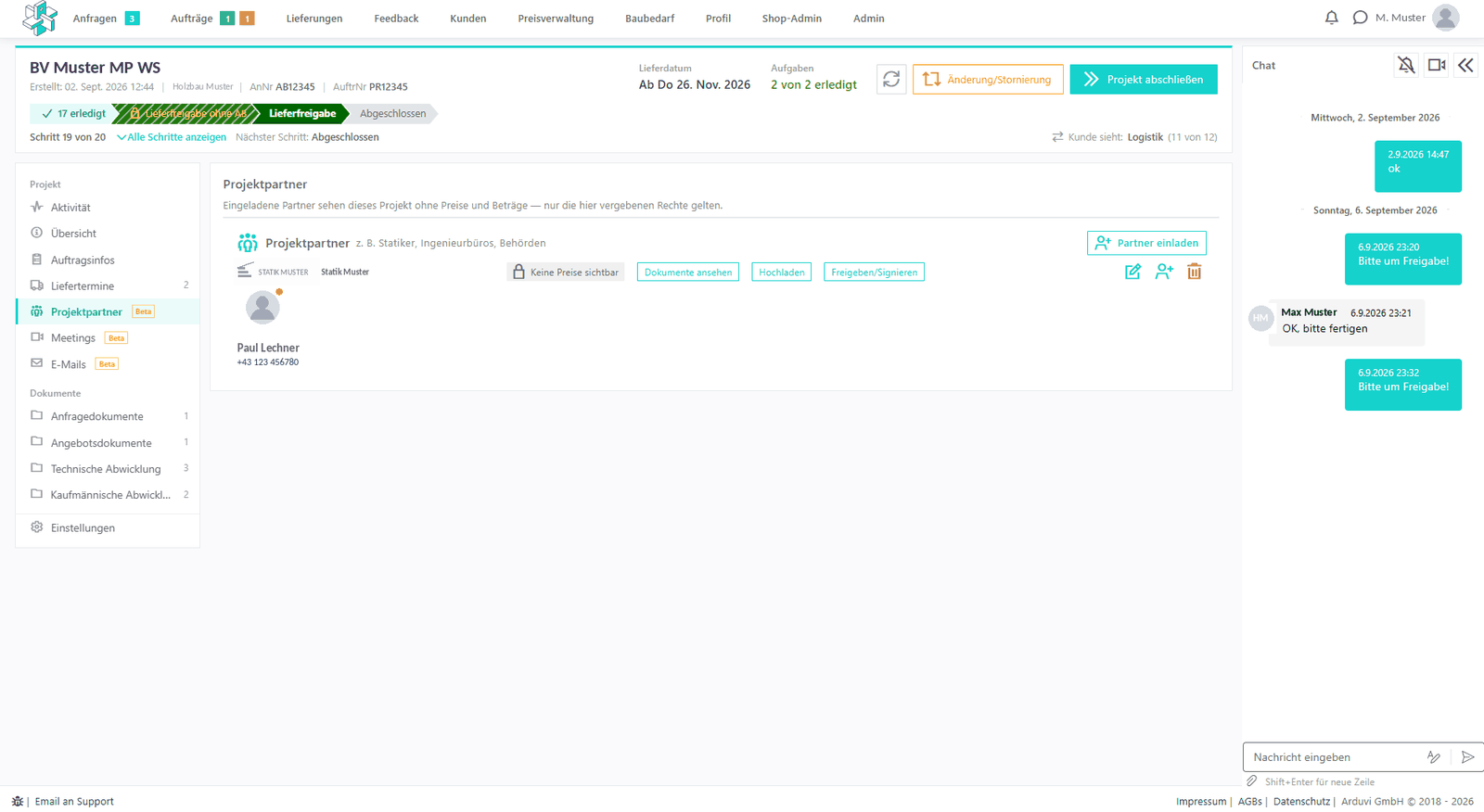Click the Nachricht eingeben field
The width and height of the screenshot is (1484, 812).
pos(1334,757)
